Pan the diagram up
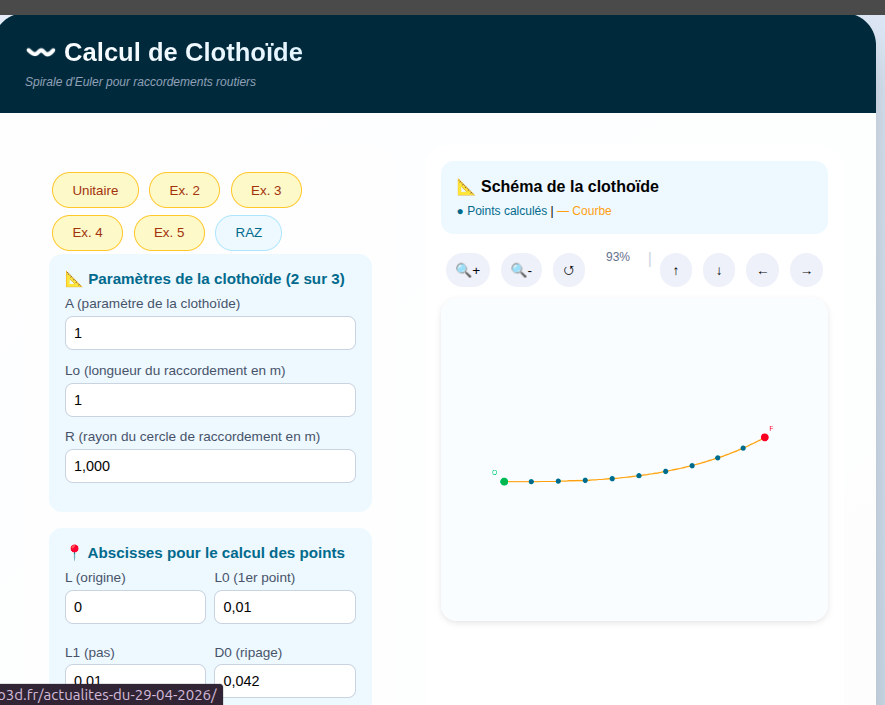Viewport: 885px width, 705px height. coord(676,270)
